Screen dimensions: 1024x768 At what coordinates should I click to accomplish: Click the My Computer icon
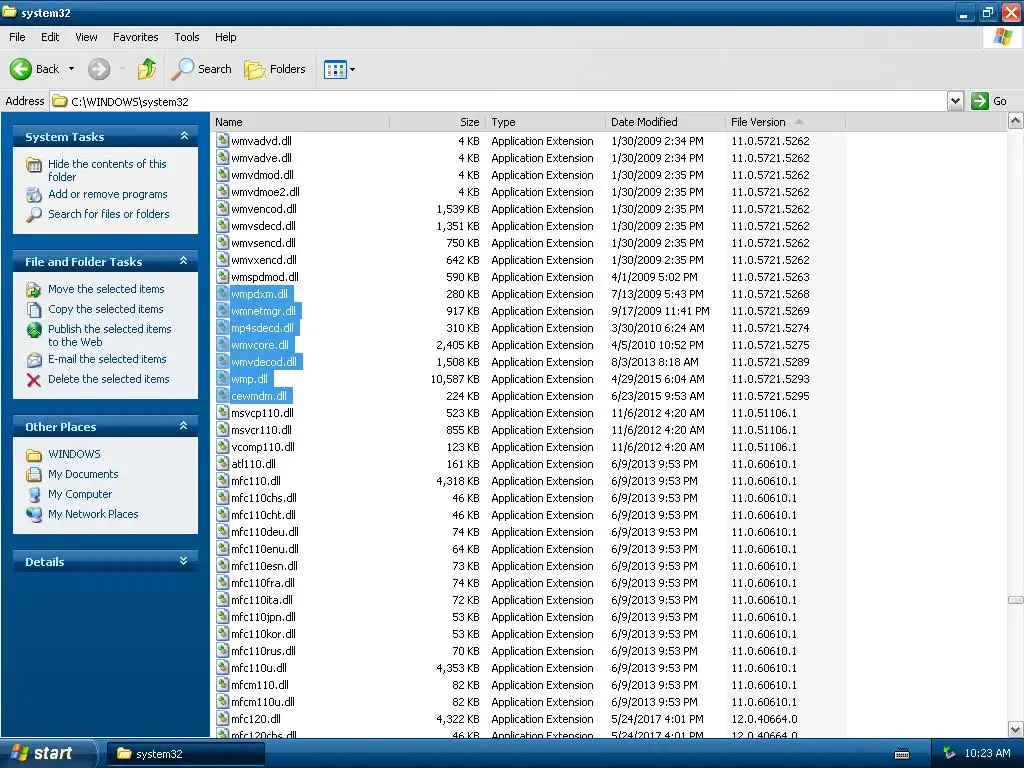34,494
